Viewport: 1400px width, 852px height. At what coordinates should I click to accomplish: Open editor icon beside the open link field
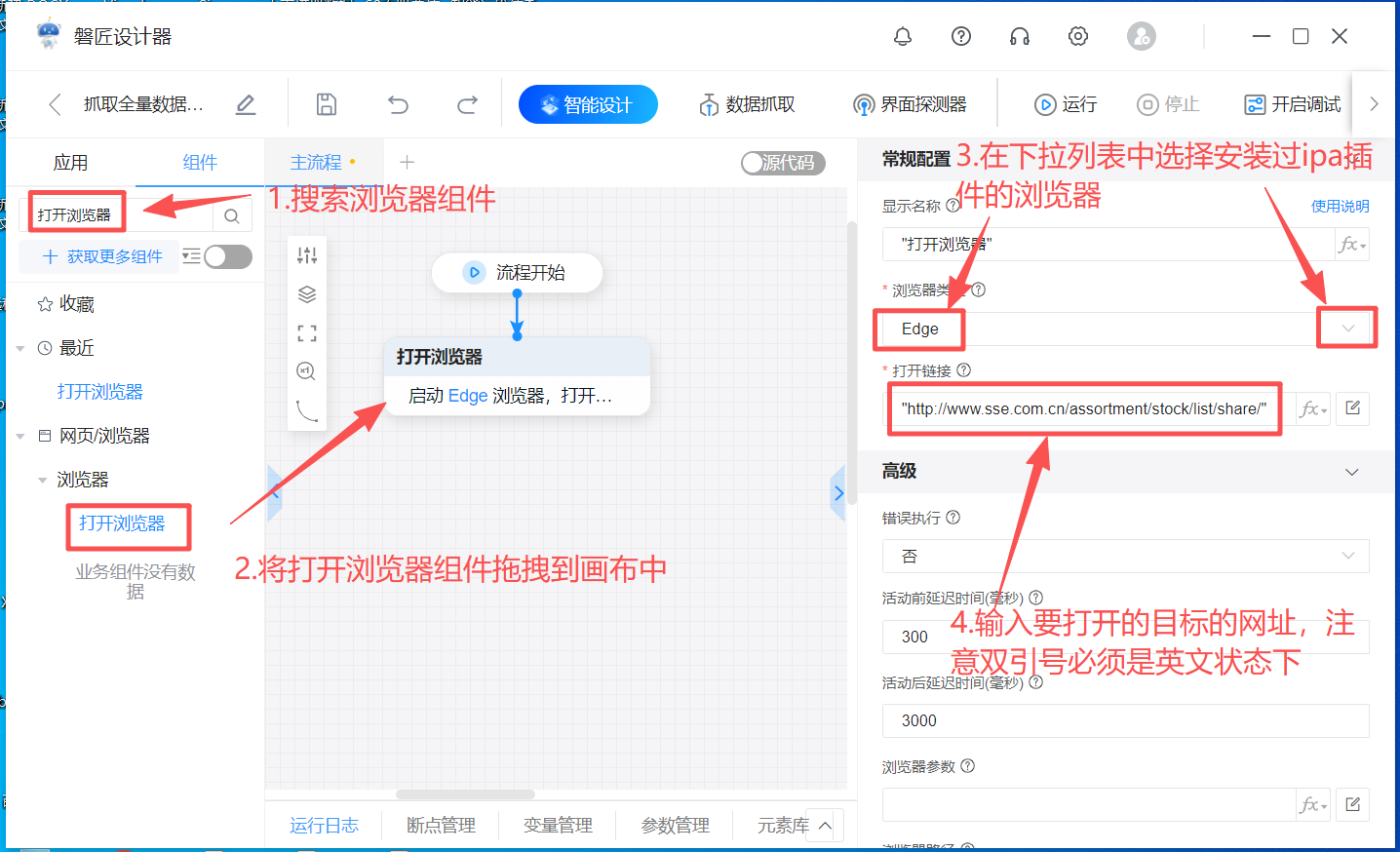coord(1353,408)
